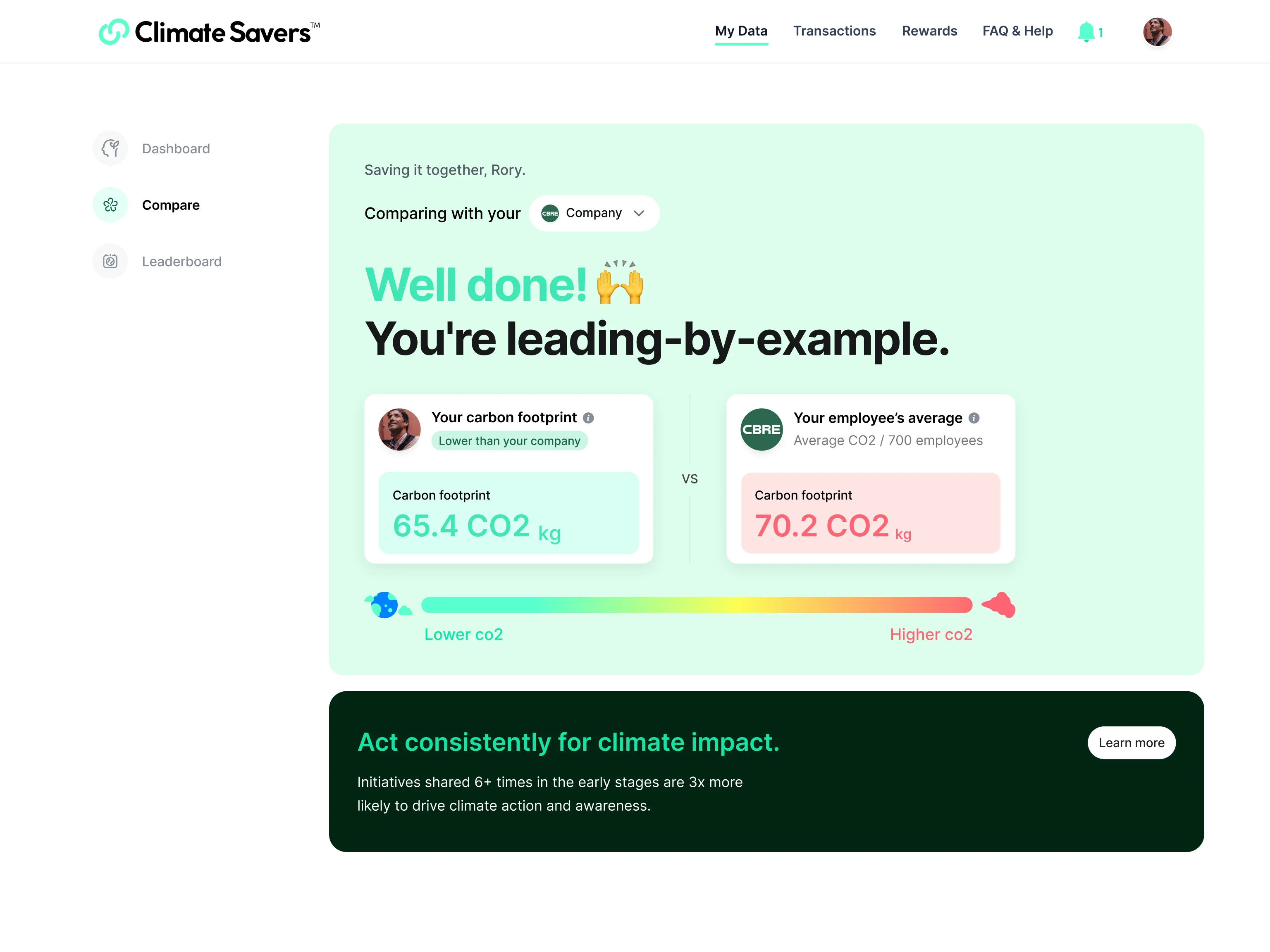The width and height of the screenshot is (1270, 952).
Task: Expand the Company comparison dropdown
Action: tap(594, 213)
